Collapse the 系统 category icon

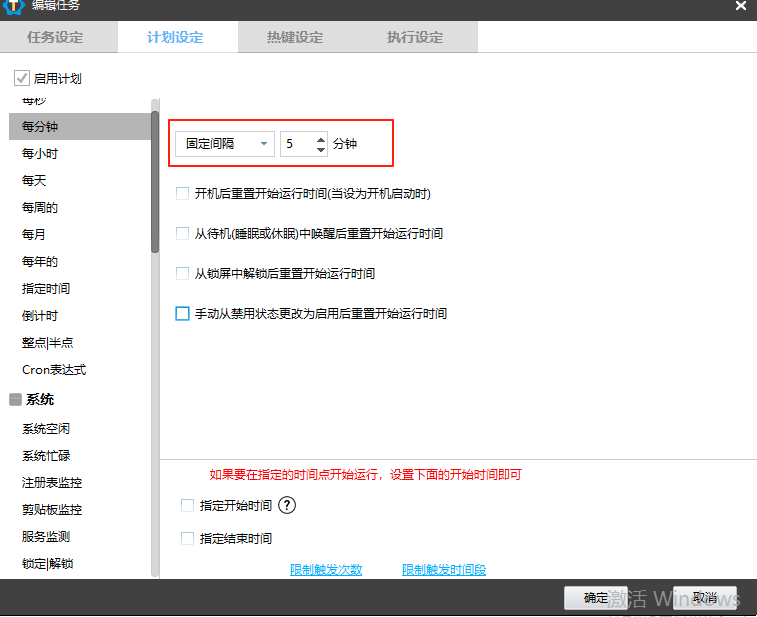15,400
